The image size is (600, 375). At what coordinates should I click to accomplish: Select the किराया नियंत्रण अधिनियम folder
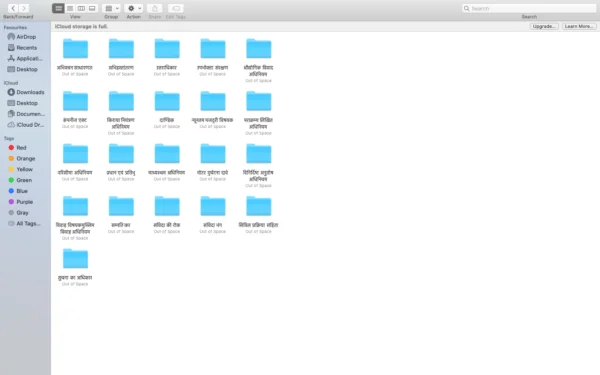click(x=121, y=101)
